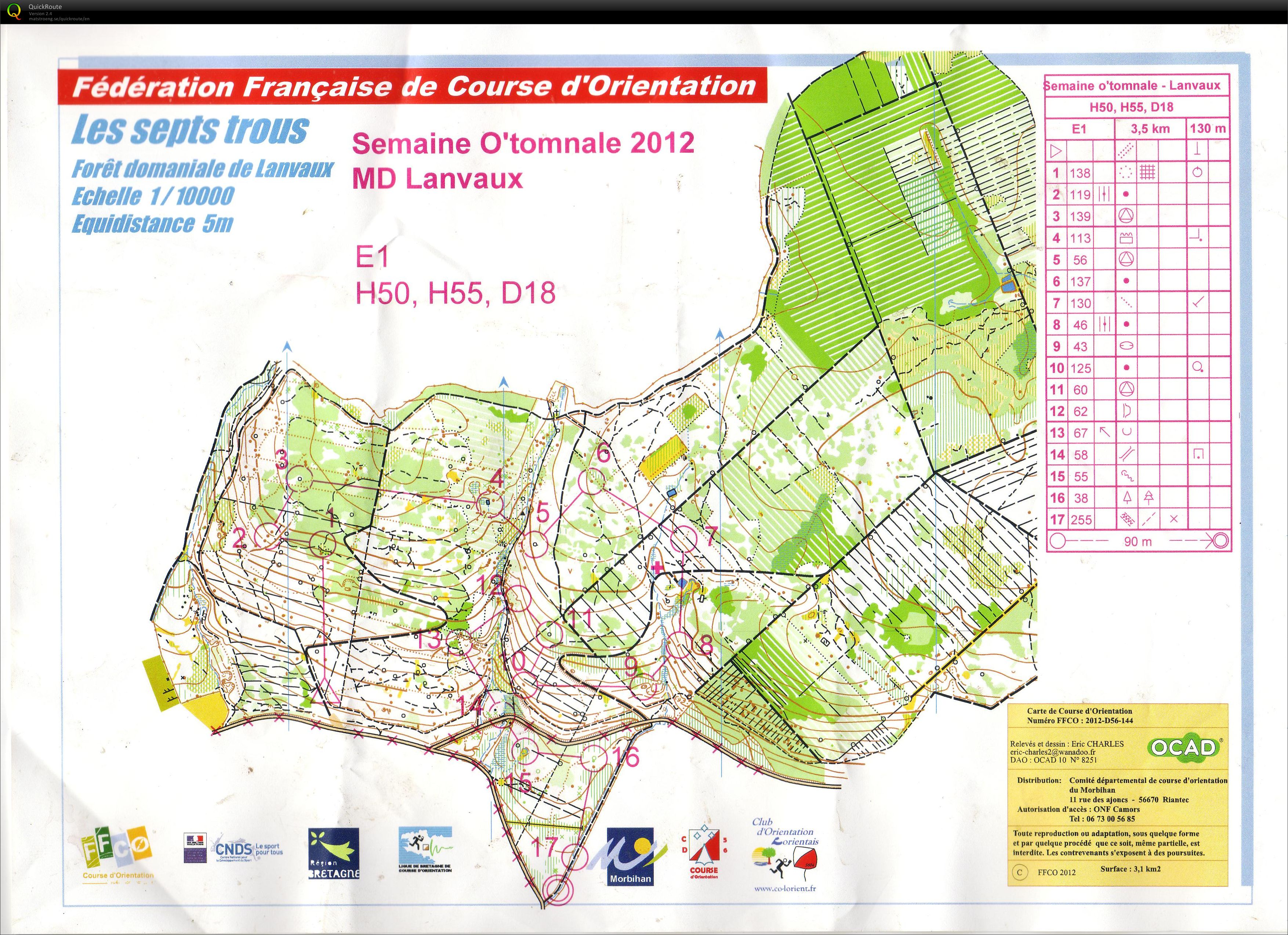Click control code 138 in row 1
This screenshot has width=1288, height=935.
click(1080, 173)
